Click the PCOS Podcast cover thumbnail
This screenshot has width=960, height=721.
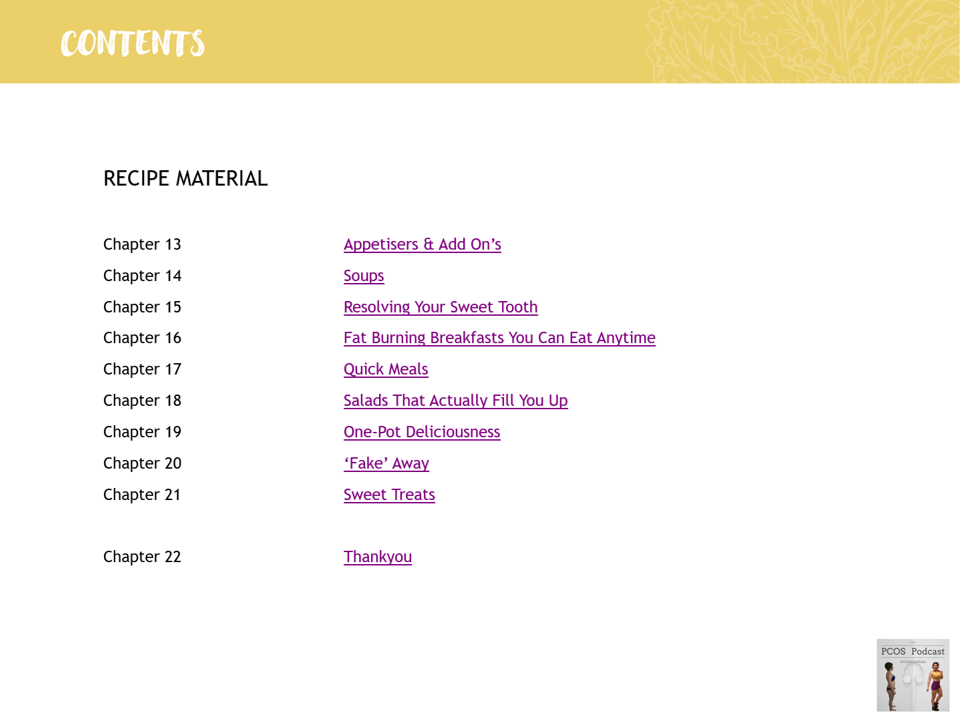(x=913, y=675)
